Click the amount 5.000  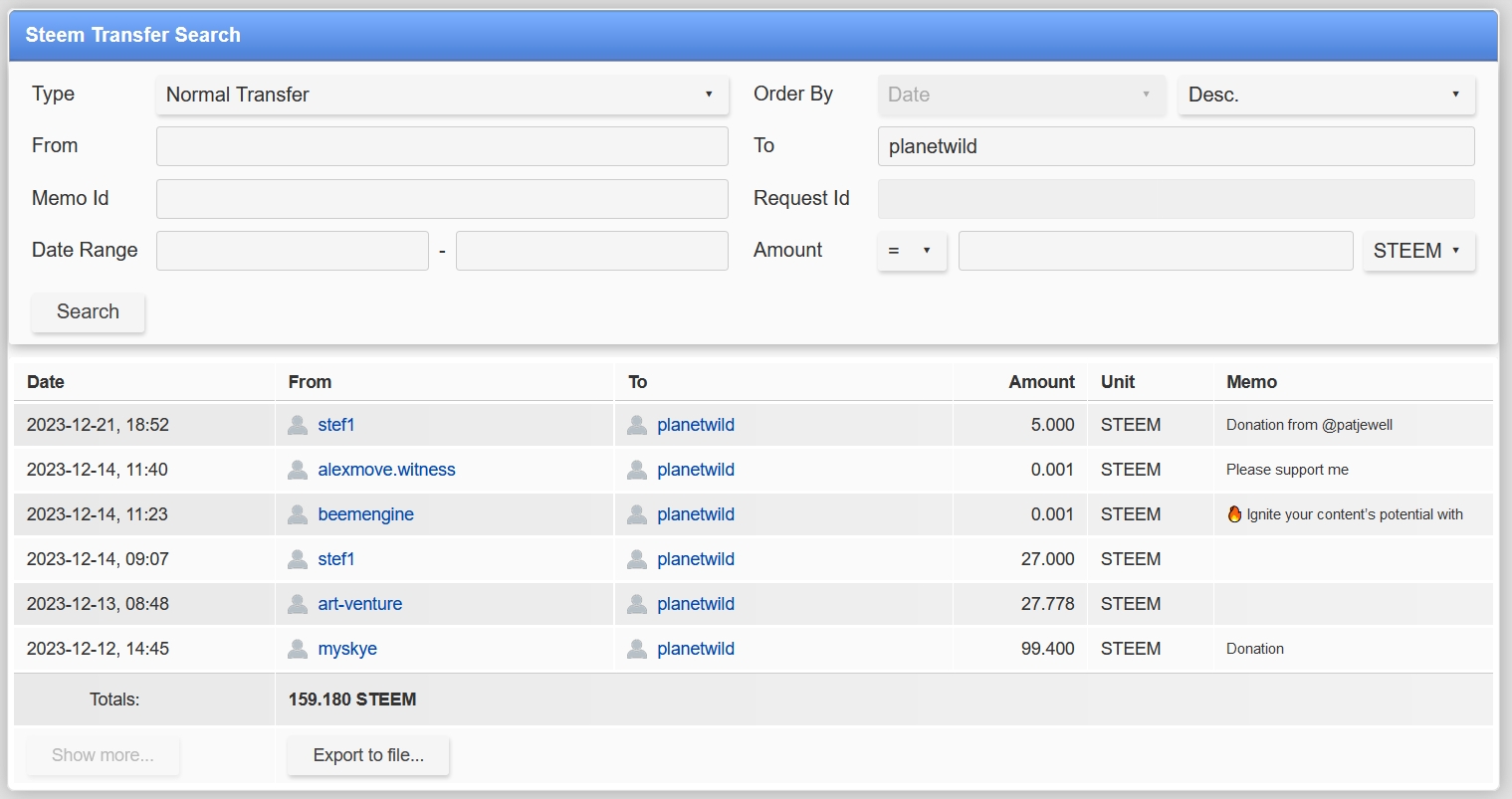coord(1052,425)
